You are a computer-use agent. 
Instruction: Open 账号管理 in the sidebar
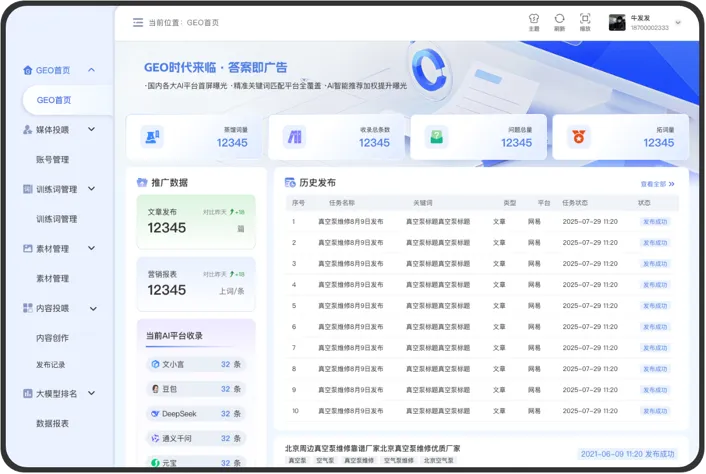[53, 159]
